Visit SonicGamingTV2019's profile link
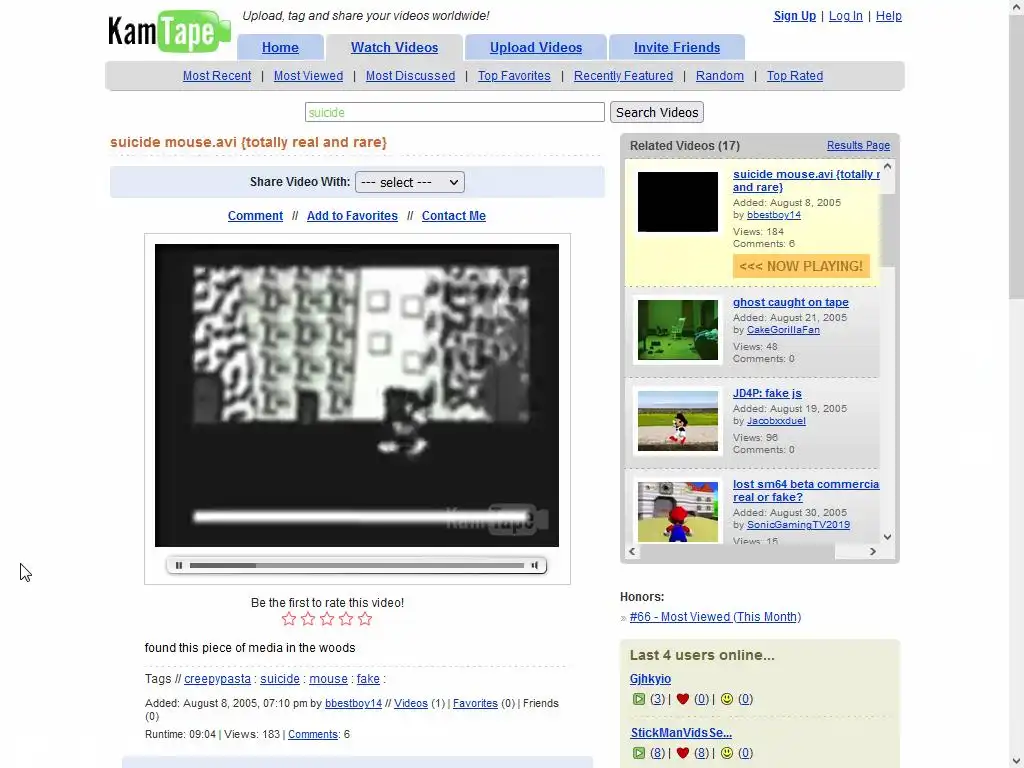Image resolution: width=1024 pixels, height=768 pixels. 798,524
